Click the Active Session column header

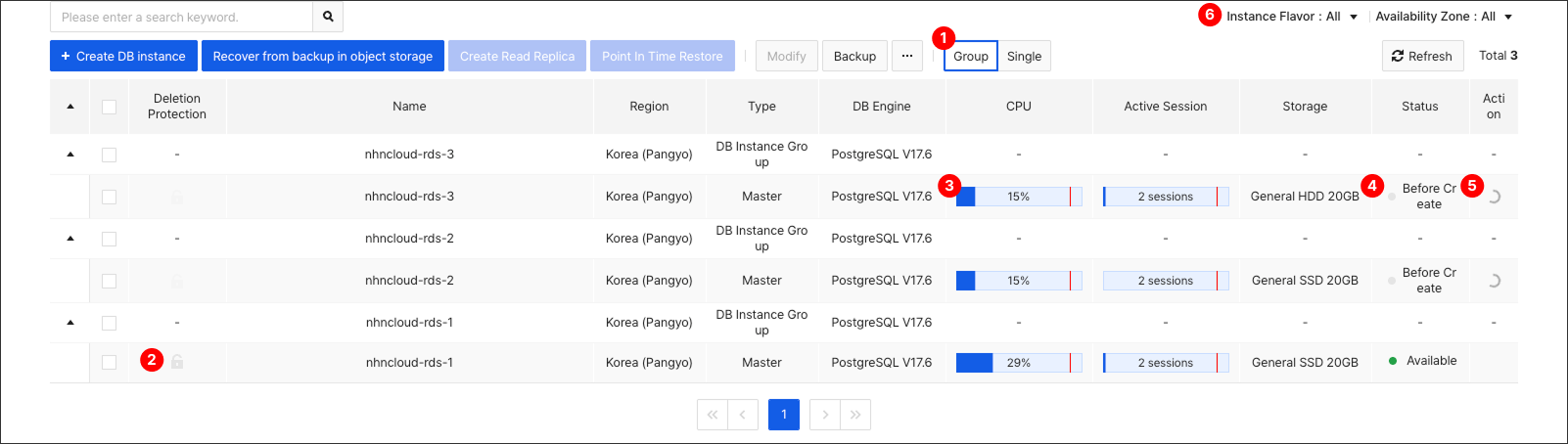tap(1166, 107)
